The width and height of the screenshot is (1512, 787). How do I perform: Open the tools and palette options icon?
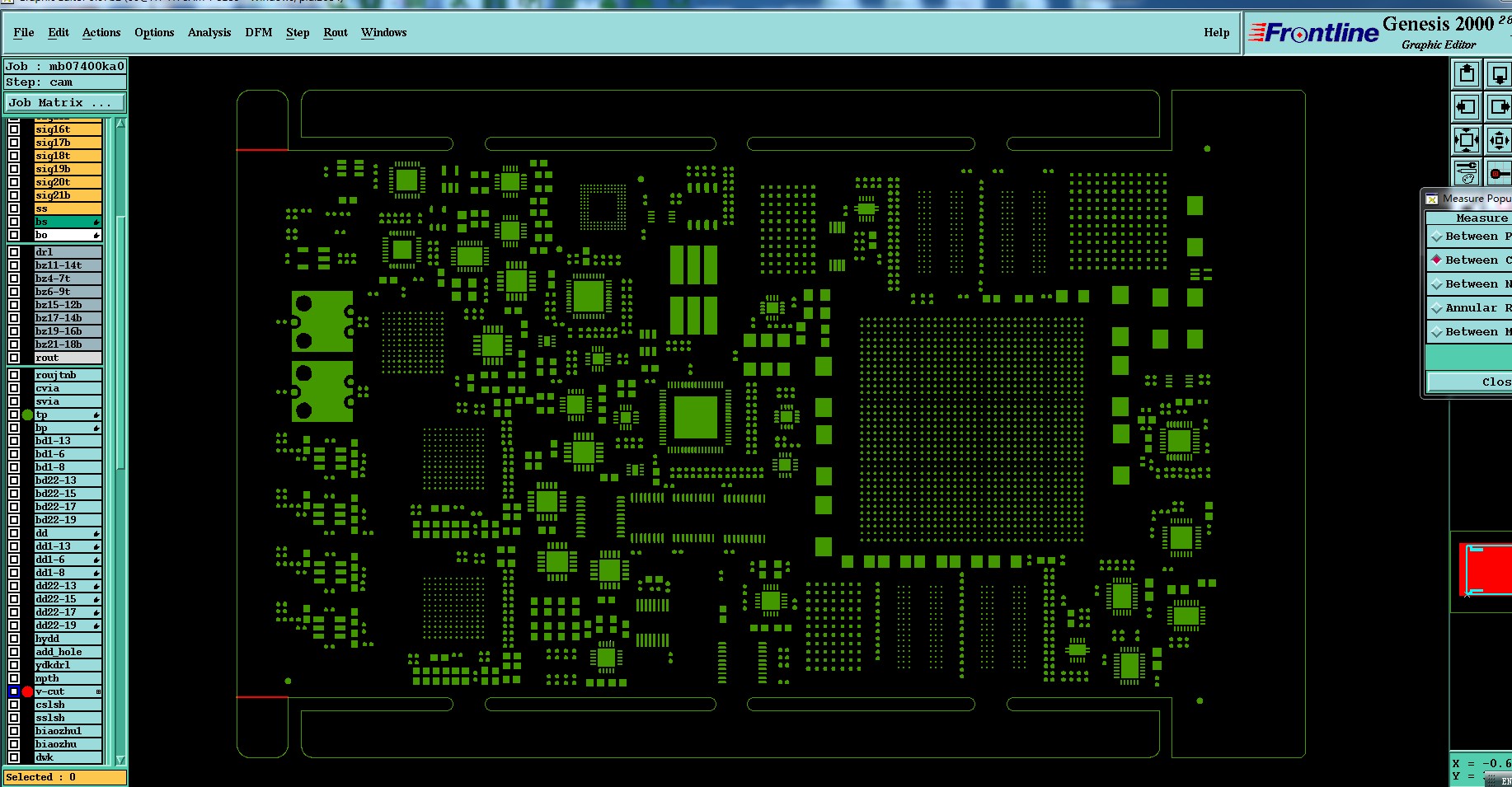point(1466,173)
